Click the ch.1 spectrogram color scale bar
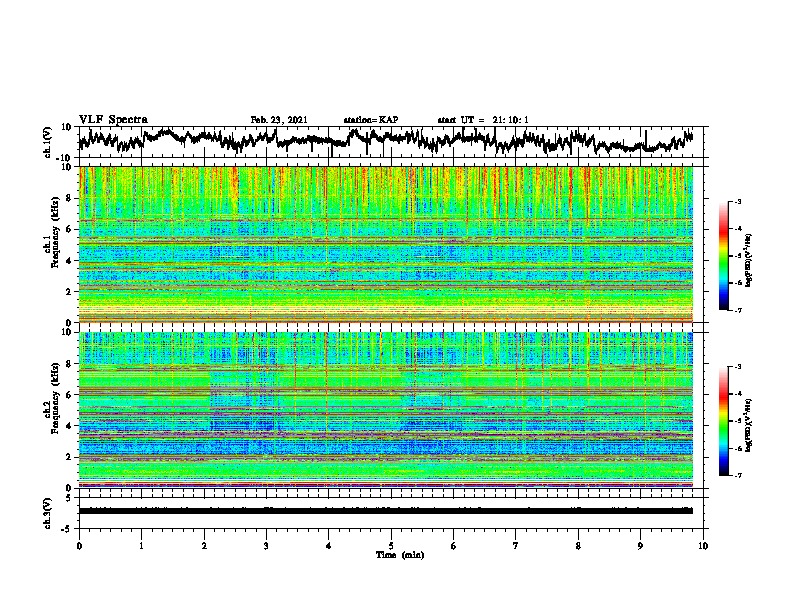Image resolution: width=792 pixels, height=612 pixels. [x=723, y=256]
